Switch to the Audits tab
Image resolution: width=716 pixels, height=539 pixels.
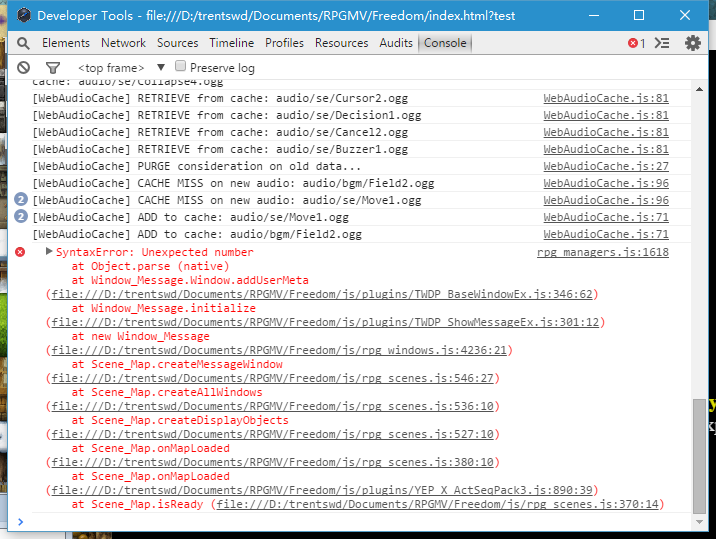point(396,43)
